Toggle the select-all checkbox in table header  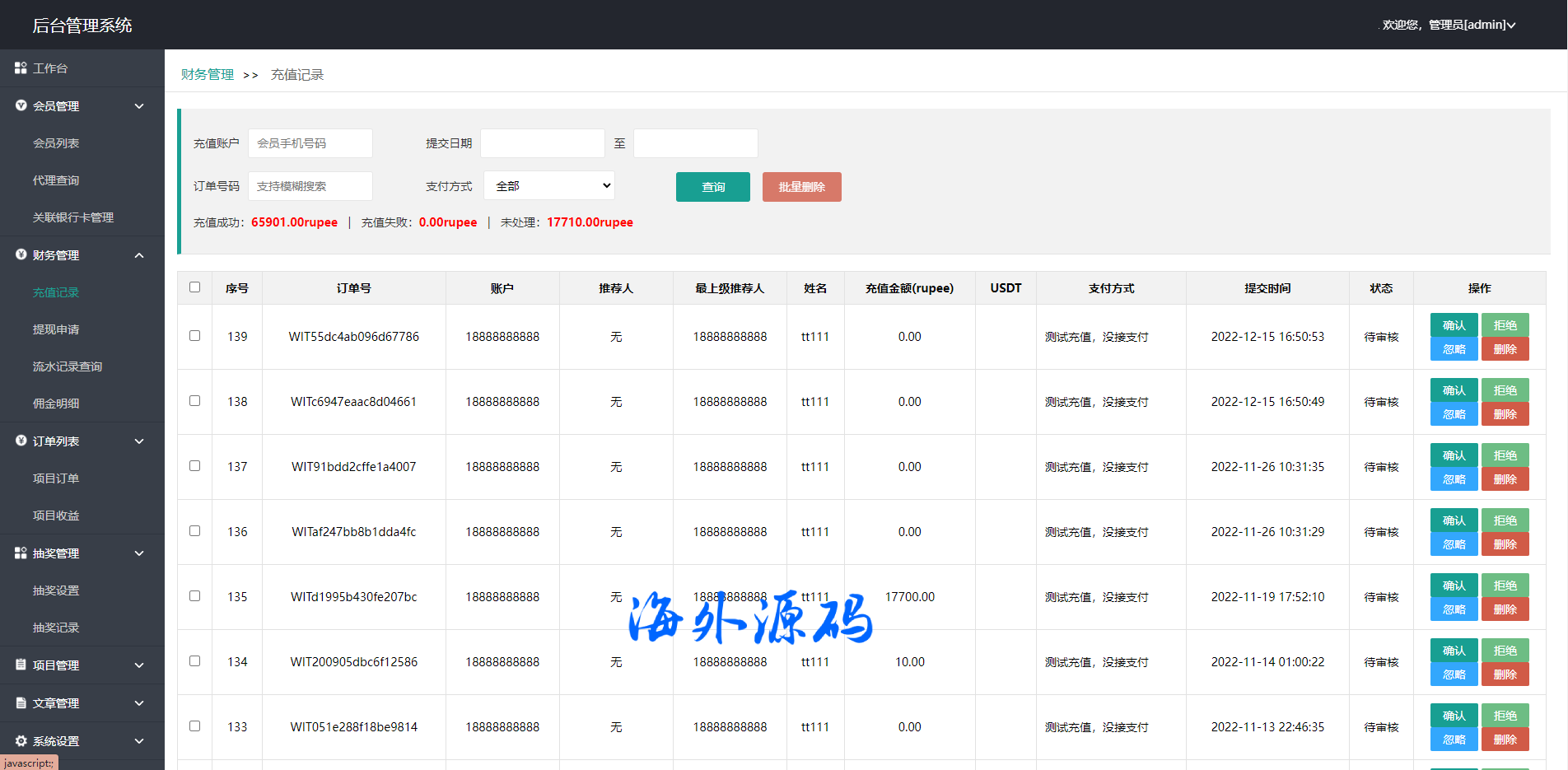coord(194,287)
